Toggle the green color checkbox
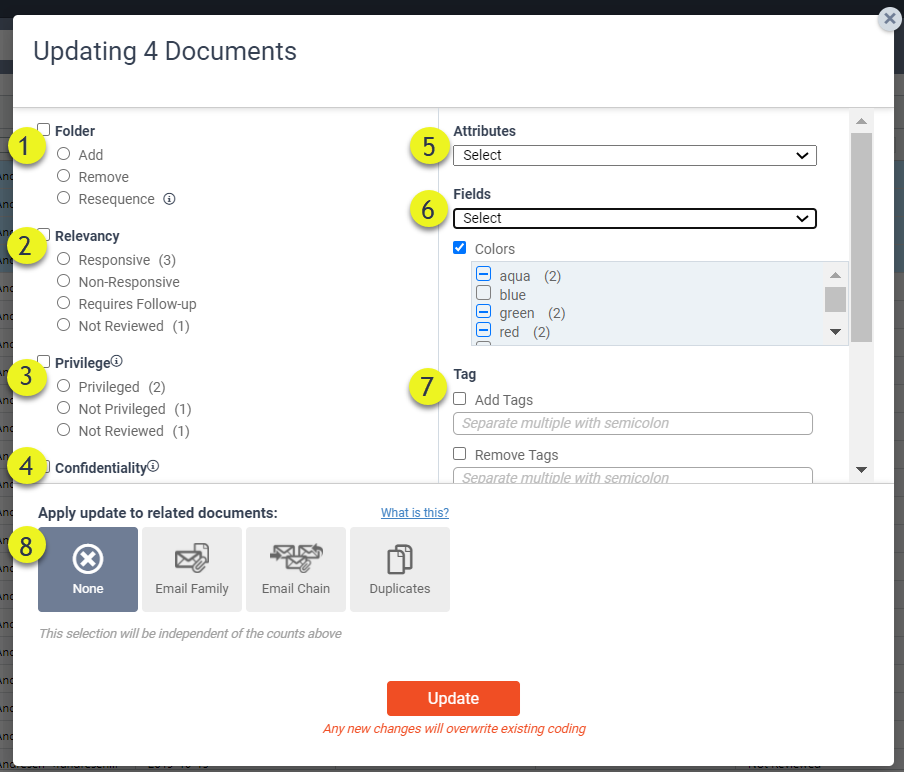This screenshot has width=904, height=772. [x=484, y=311]
